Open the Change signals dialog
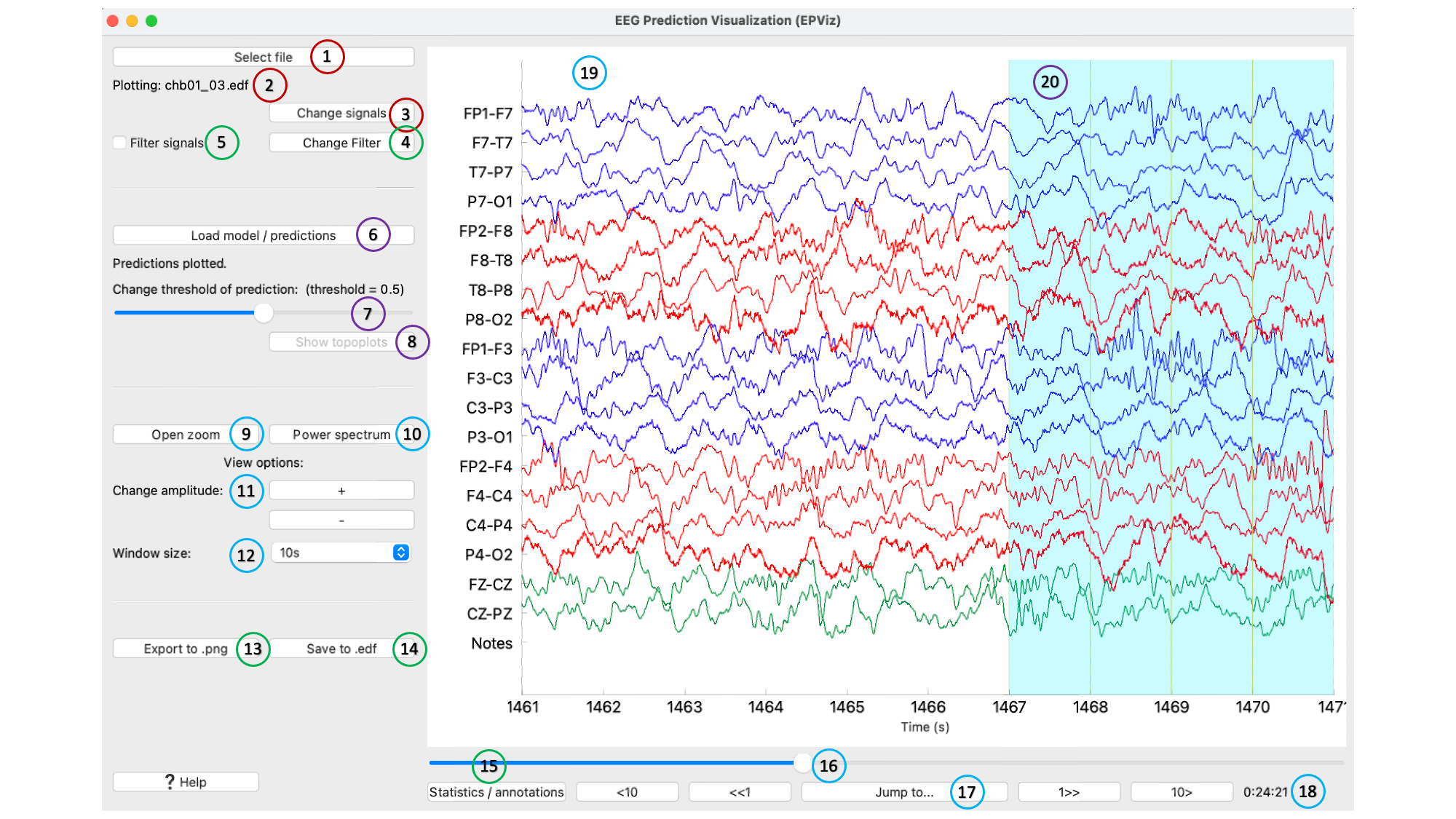 pyautogui.click(x=341, y=113)
